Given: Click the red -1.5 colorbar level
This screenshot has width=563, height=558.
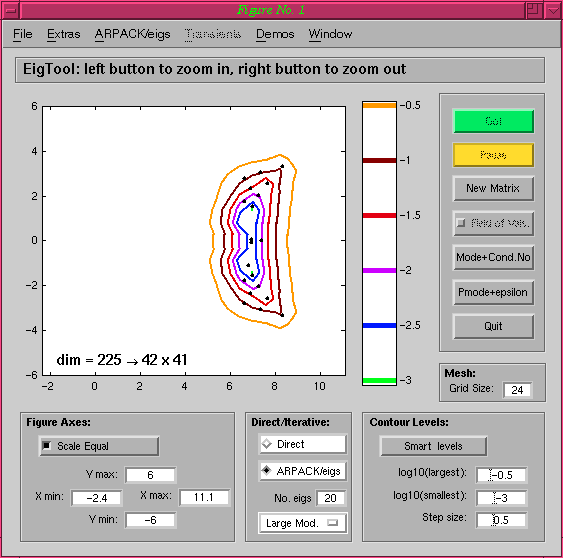Looking at the screenshot, I should [379, 215].
